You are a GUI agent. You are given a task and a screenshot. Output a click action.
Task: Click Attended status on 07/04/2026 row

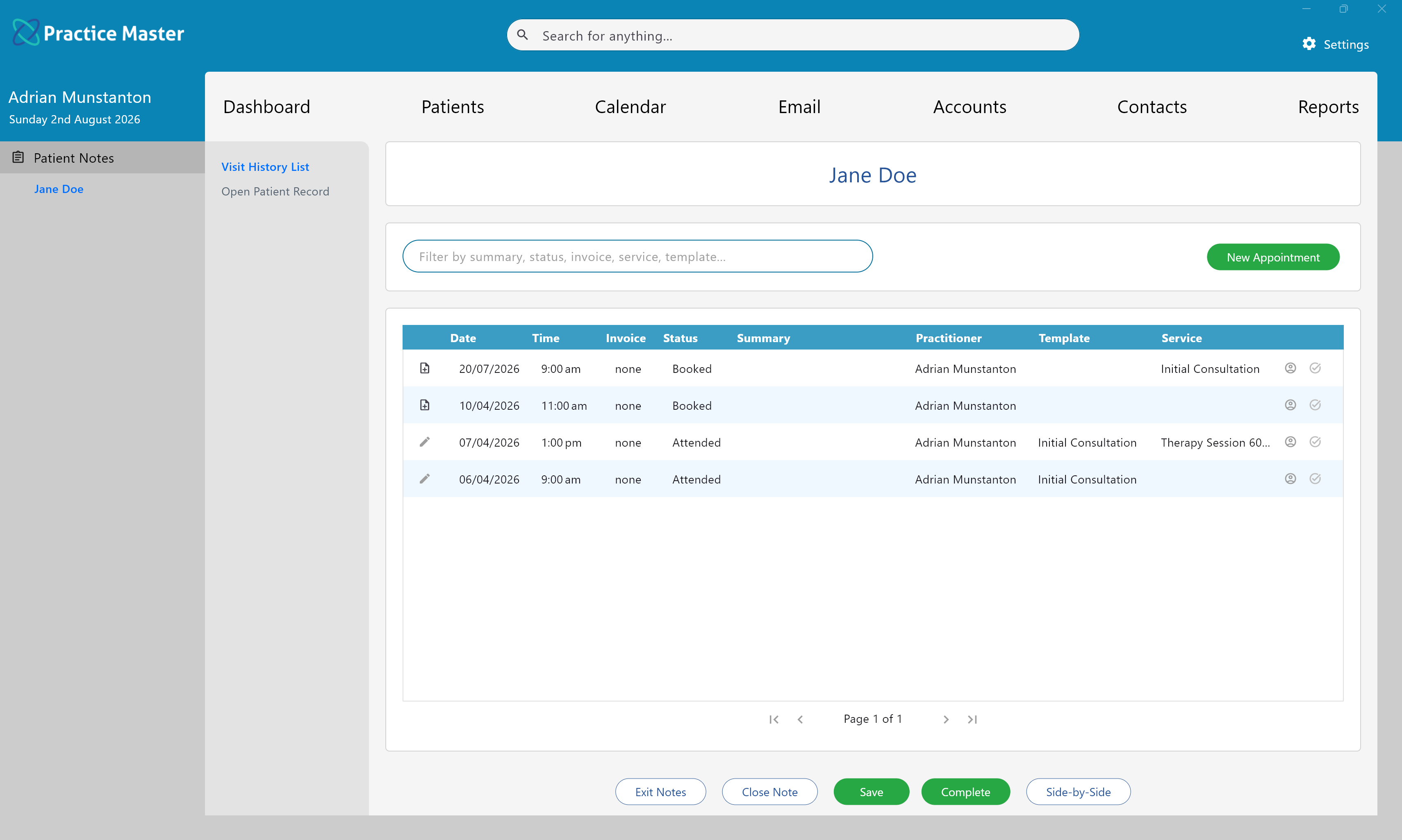pyautogui.click(x=696, y=443)
